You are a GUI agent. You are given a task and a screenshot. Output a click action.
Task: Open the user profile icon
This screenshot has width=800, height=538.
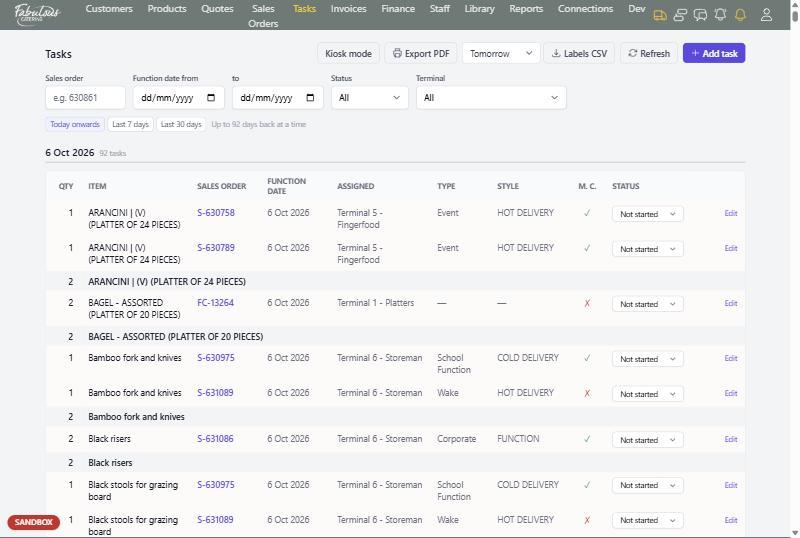point(766,15)
